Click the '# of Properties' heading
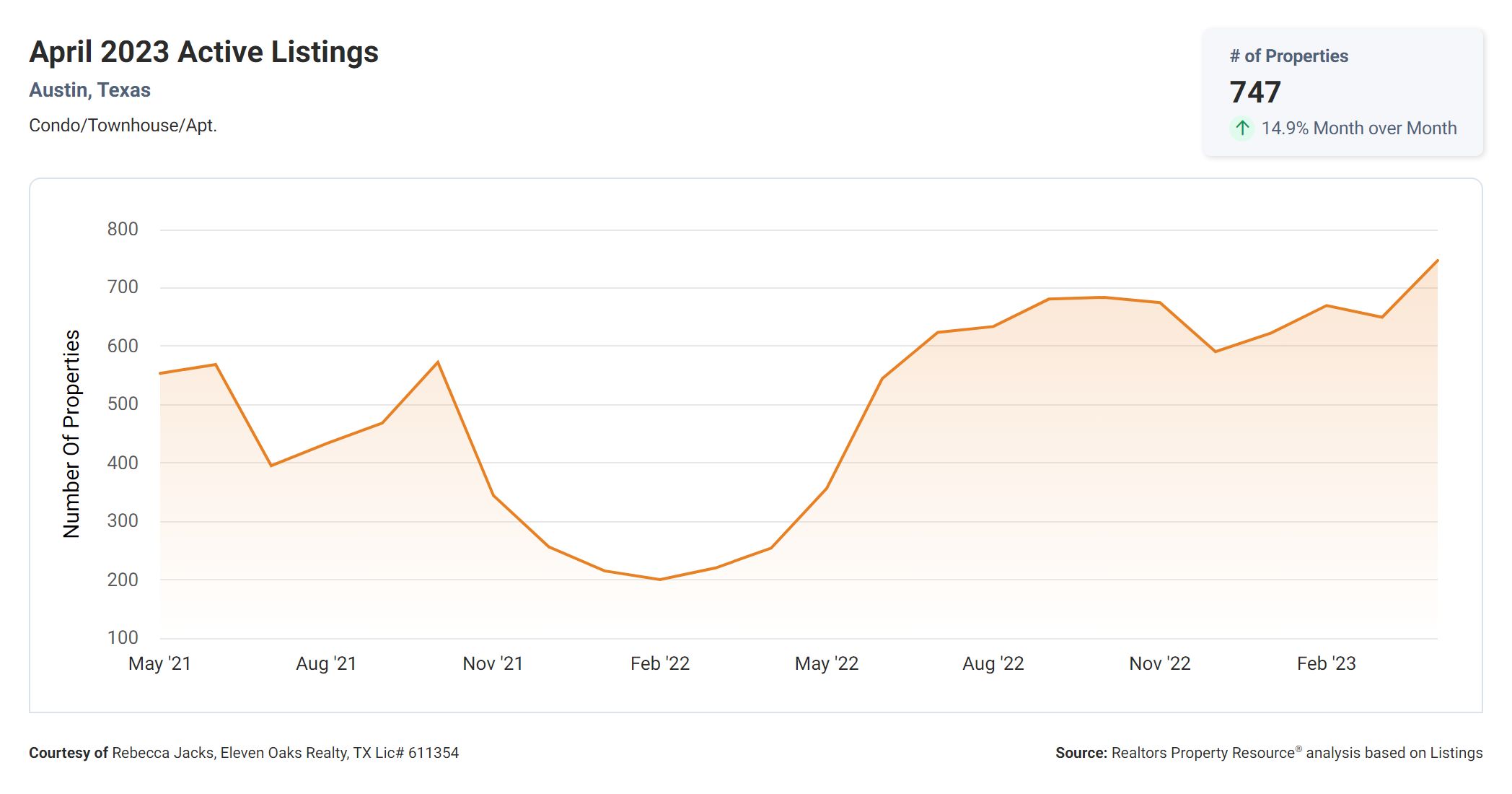This screenshot has width=1512, height=794. point(1288,56)
